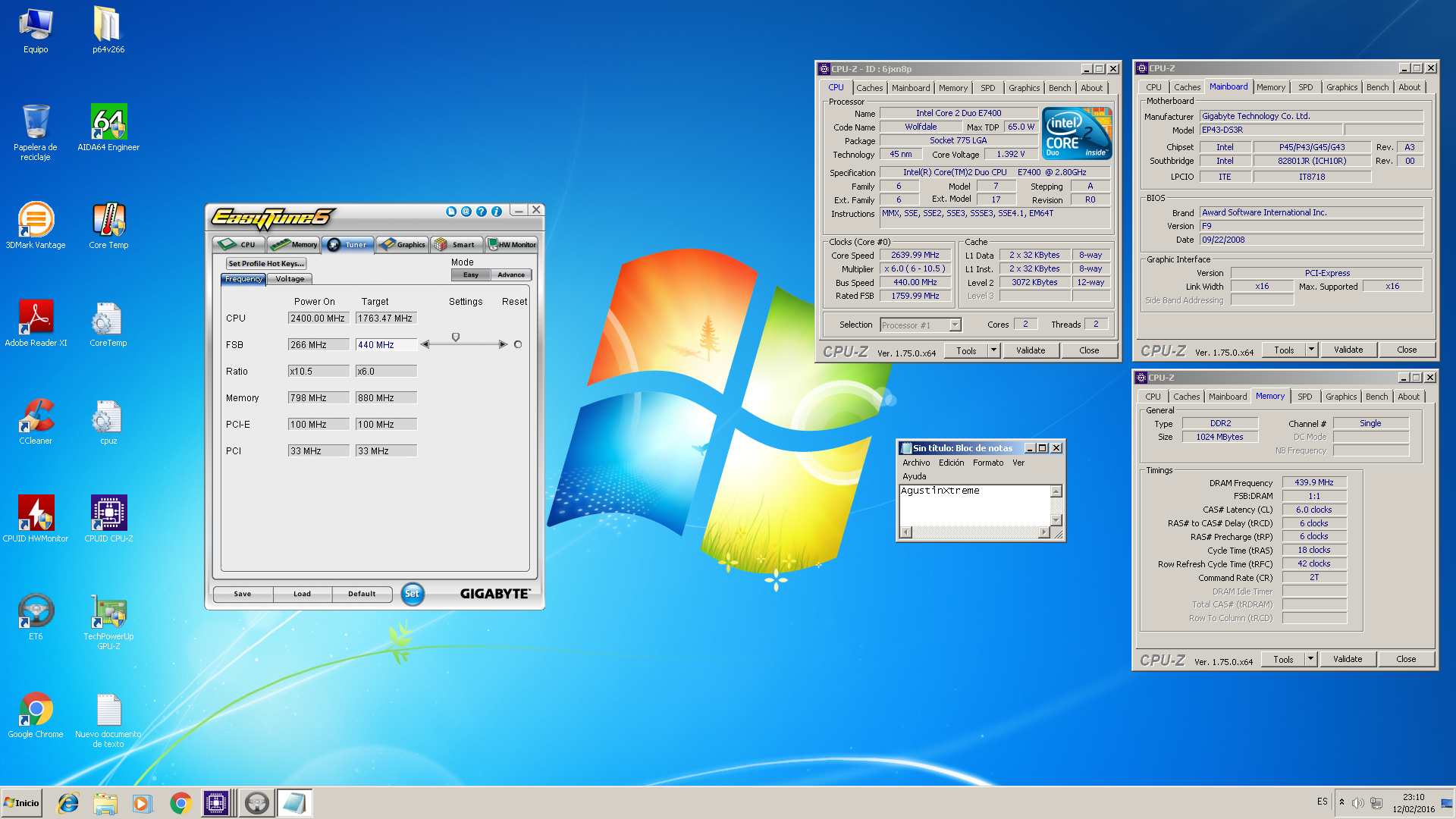Open SPD tab in CPU-Z Mainboard window

point(1305,87)
